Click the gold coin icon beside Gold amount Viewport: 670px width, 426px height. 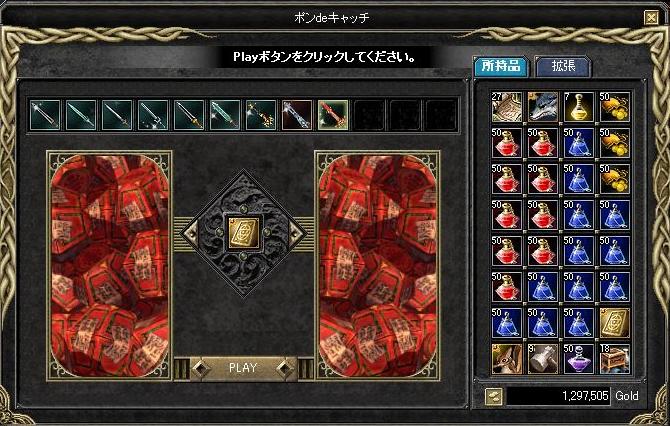[494, 396]
